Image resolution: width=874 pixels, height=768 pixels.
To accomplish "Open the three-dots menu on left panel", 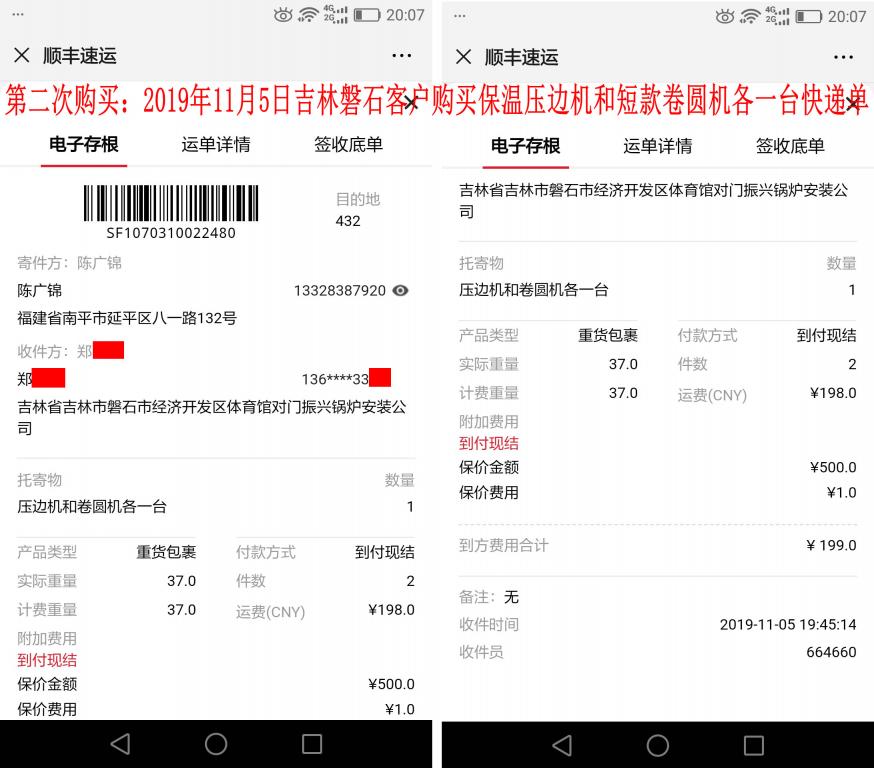I will tap(401, 57).
